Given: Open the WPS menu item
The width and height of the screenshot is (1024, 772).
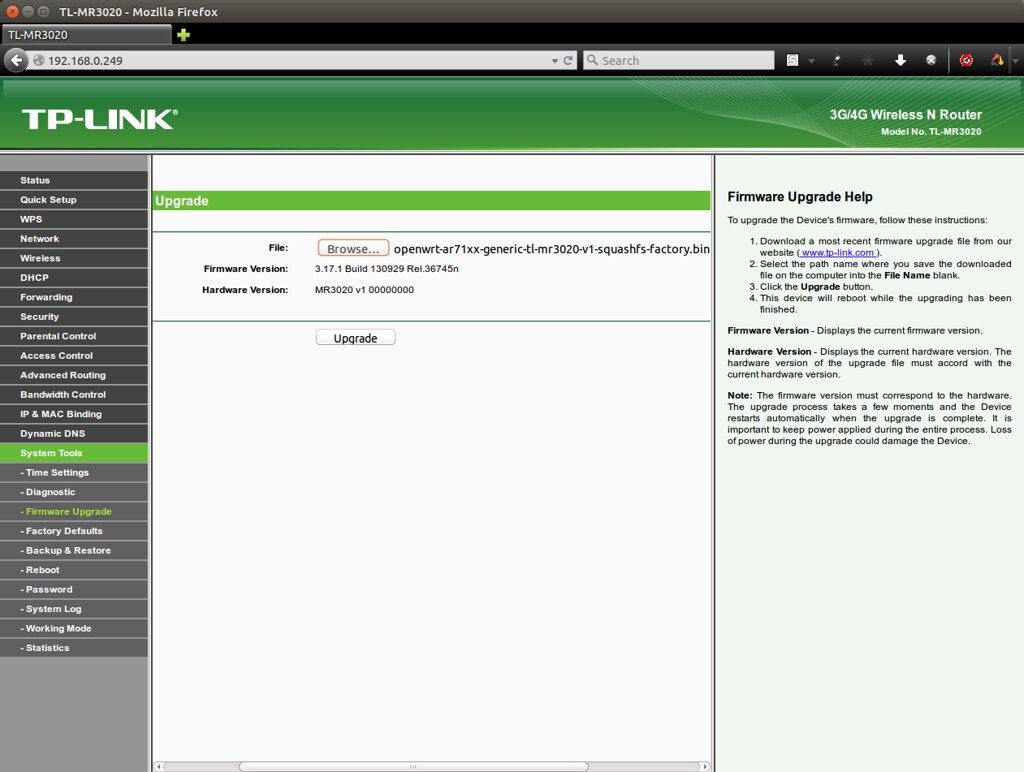Looking at the screenshot, I should pyautogui.click(x=74, y=219).
